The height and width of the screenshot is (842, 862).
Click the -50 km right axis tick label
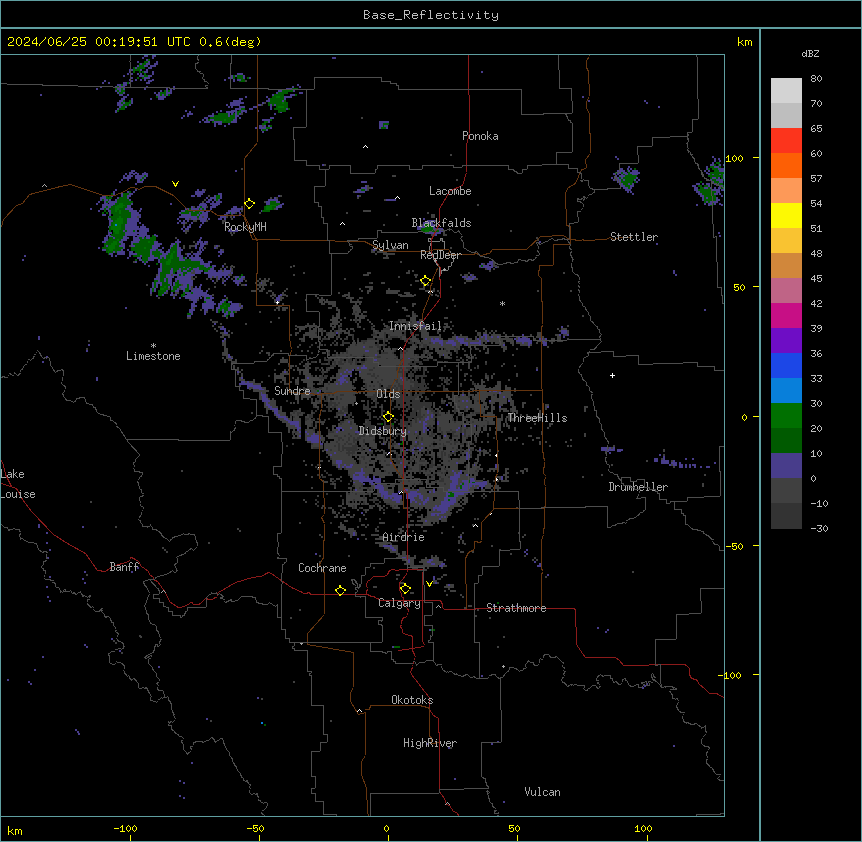[x=734, y=546]
